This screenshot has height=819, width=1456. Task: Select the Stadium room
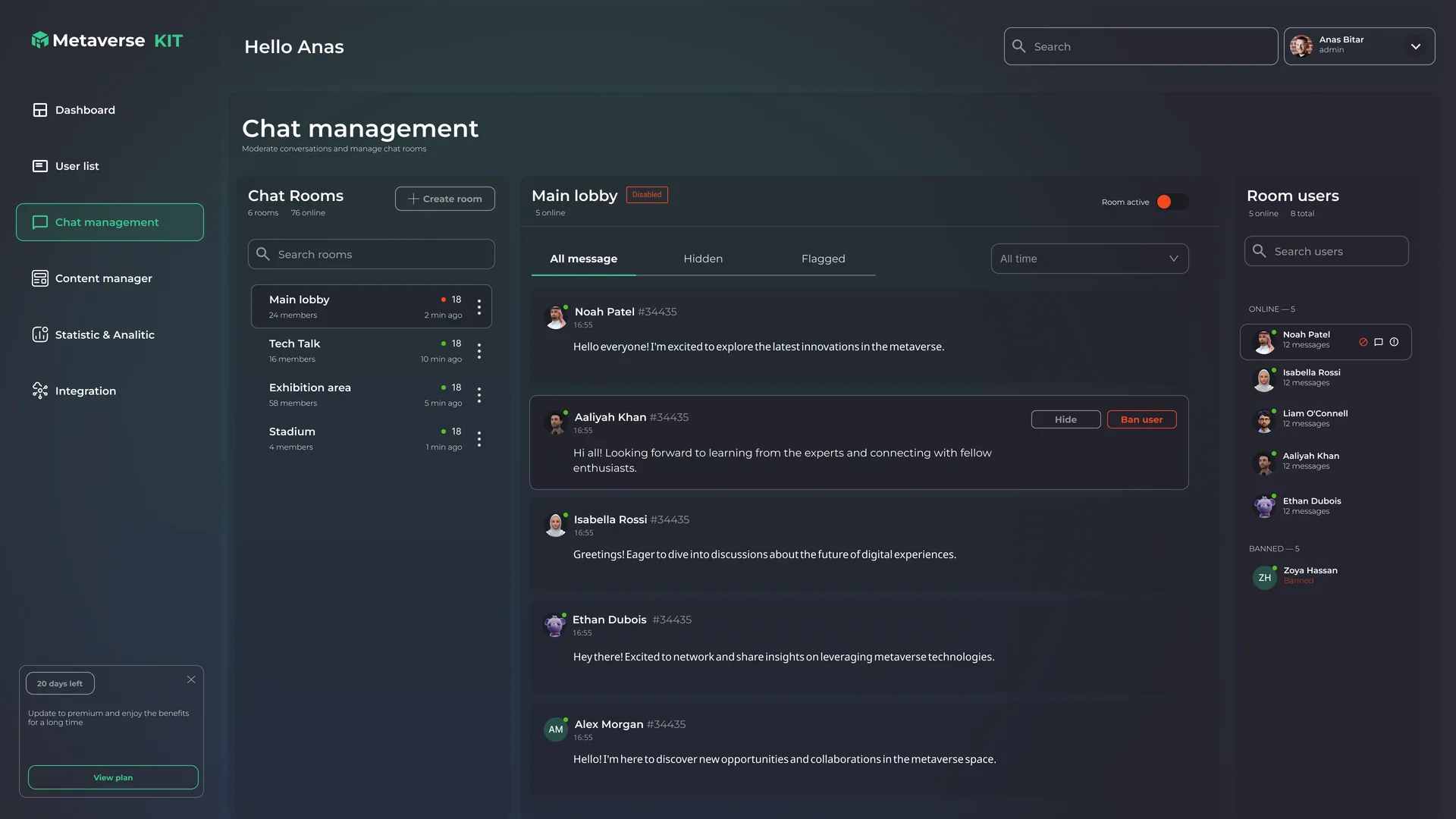(372, 438)
